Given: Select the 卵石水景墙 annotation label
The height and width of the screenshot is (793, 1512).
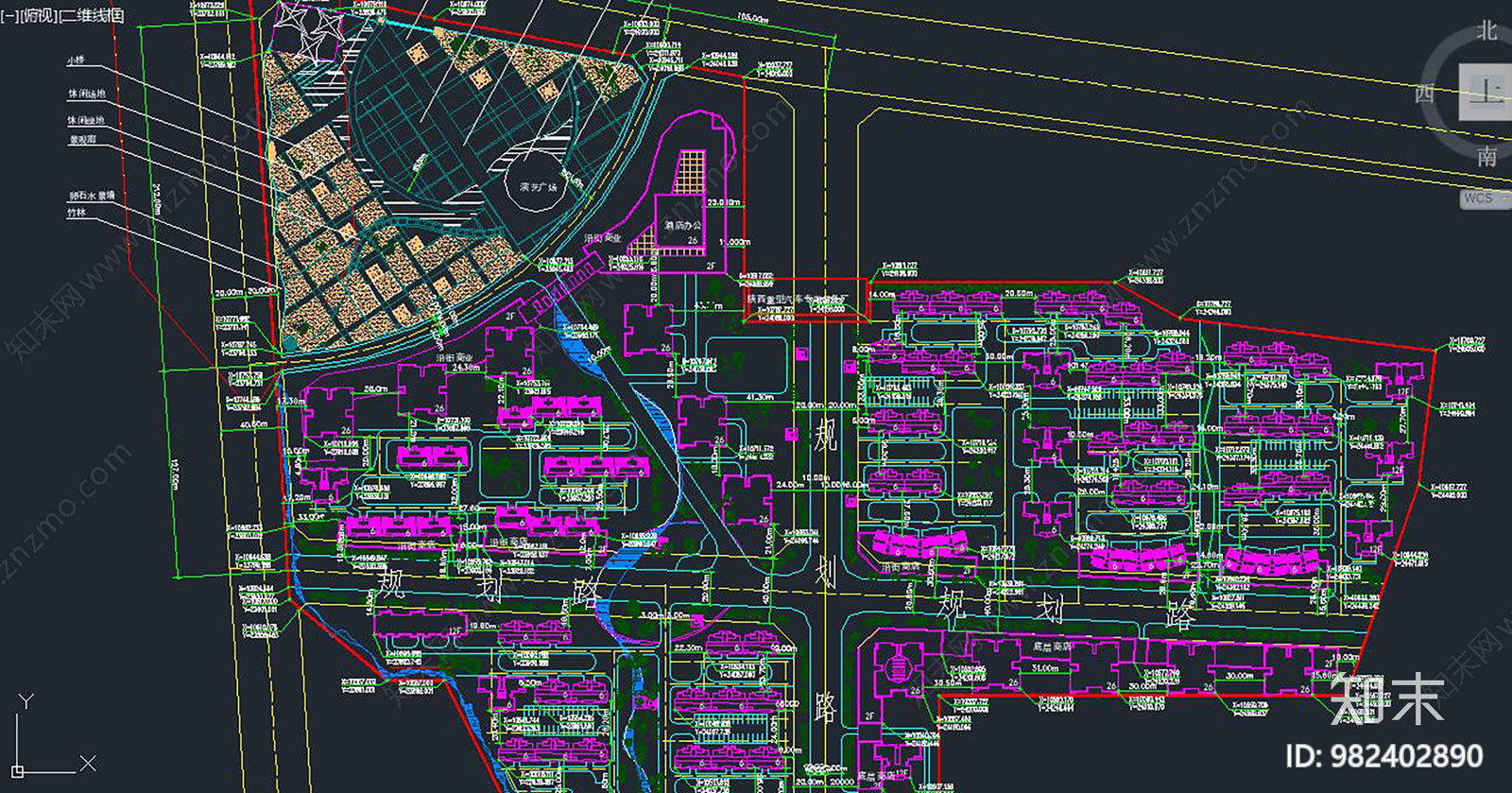Looking at the screenshot, I should click(92, 196).
